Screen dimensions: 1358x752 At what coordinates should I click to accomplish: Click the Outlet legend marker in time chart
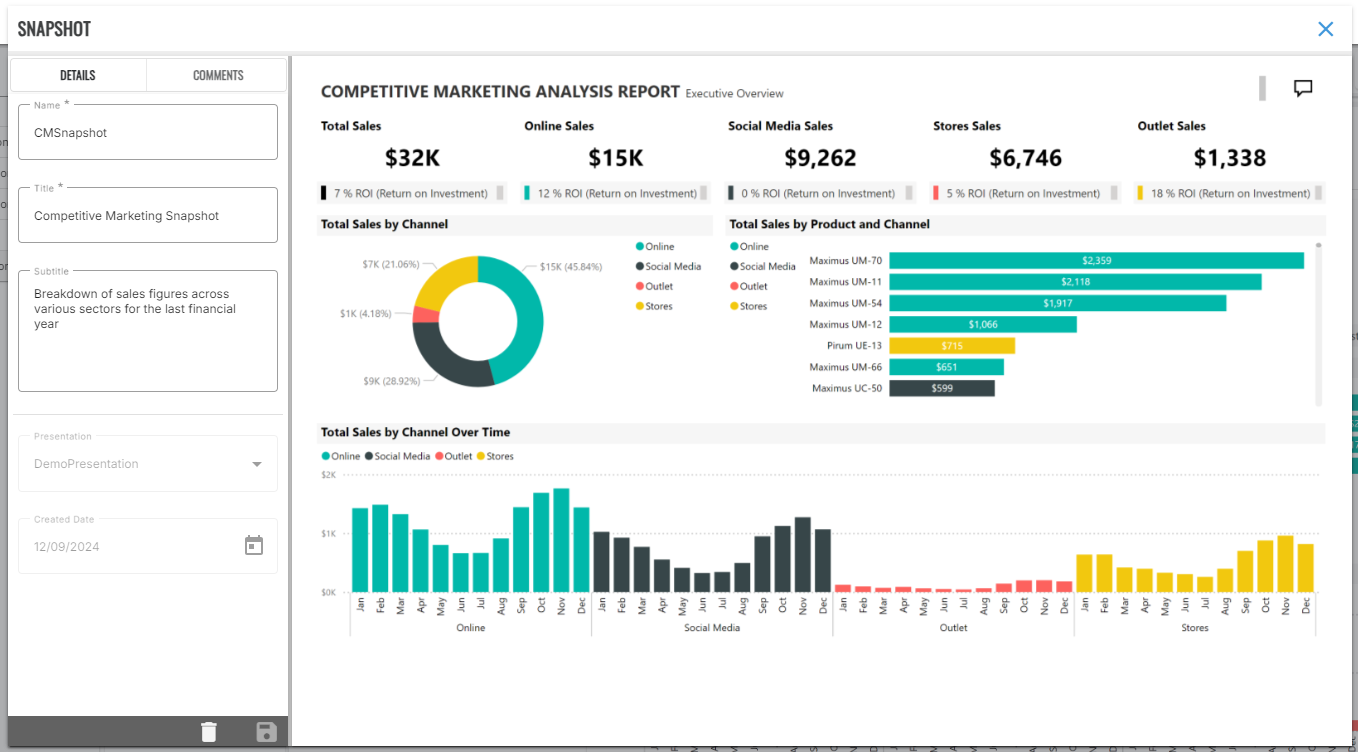coord(438,456)
